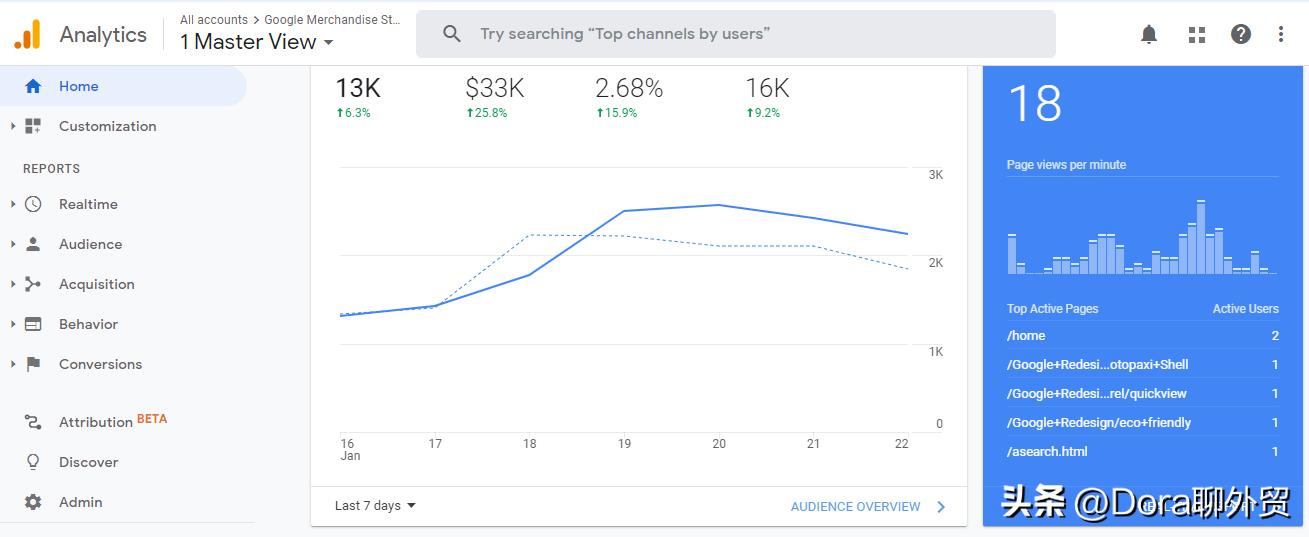Open the 1 Master View account dropdown
Screen dimensions: 1309x537
(x=256, y=42)
